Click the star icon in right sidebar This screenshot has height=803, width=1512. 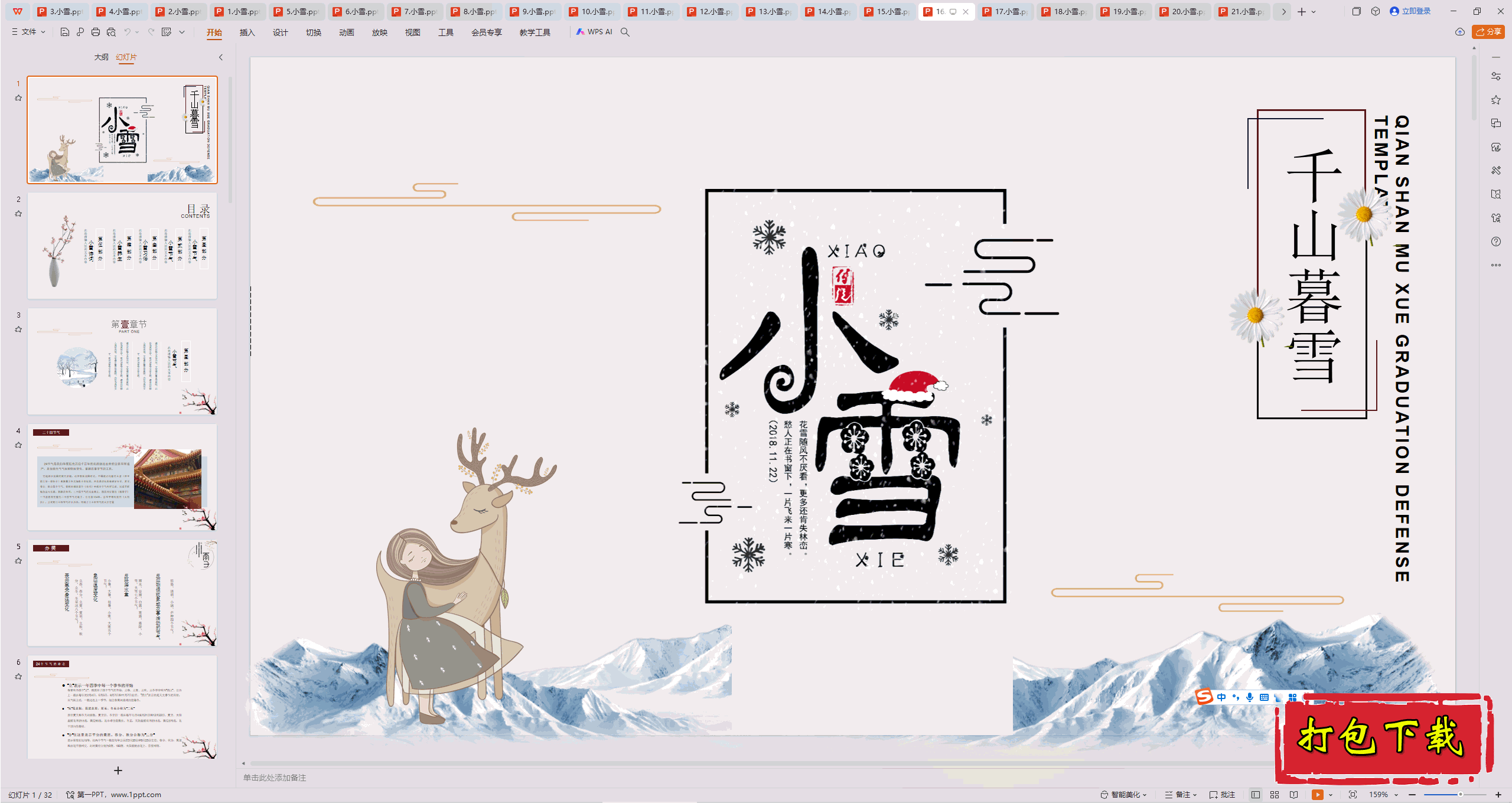click(1496, 100)
